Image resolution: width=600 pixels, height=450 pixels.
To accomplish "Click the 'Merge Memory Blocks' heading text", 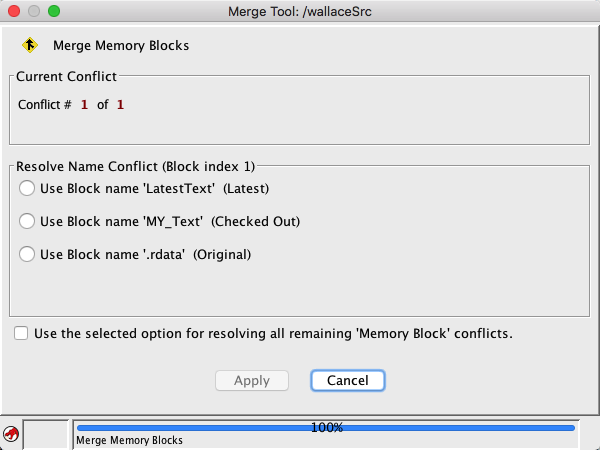I will pyautogui.click(x=120, y=45).
